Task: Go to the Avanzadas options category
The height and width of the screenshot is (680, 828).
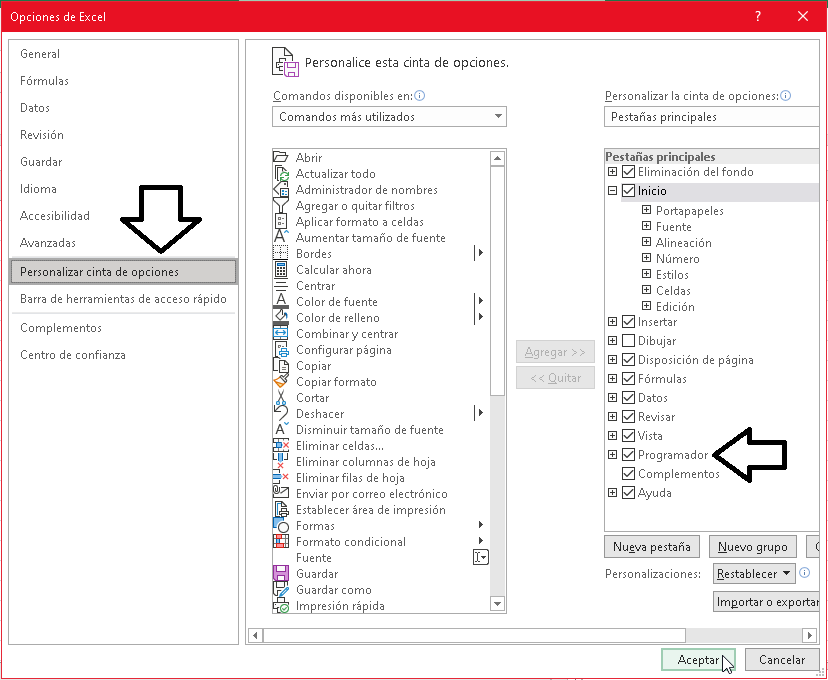Action: pos(124,243)
